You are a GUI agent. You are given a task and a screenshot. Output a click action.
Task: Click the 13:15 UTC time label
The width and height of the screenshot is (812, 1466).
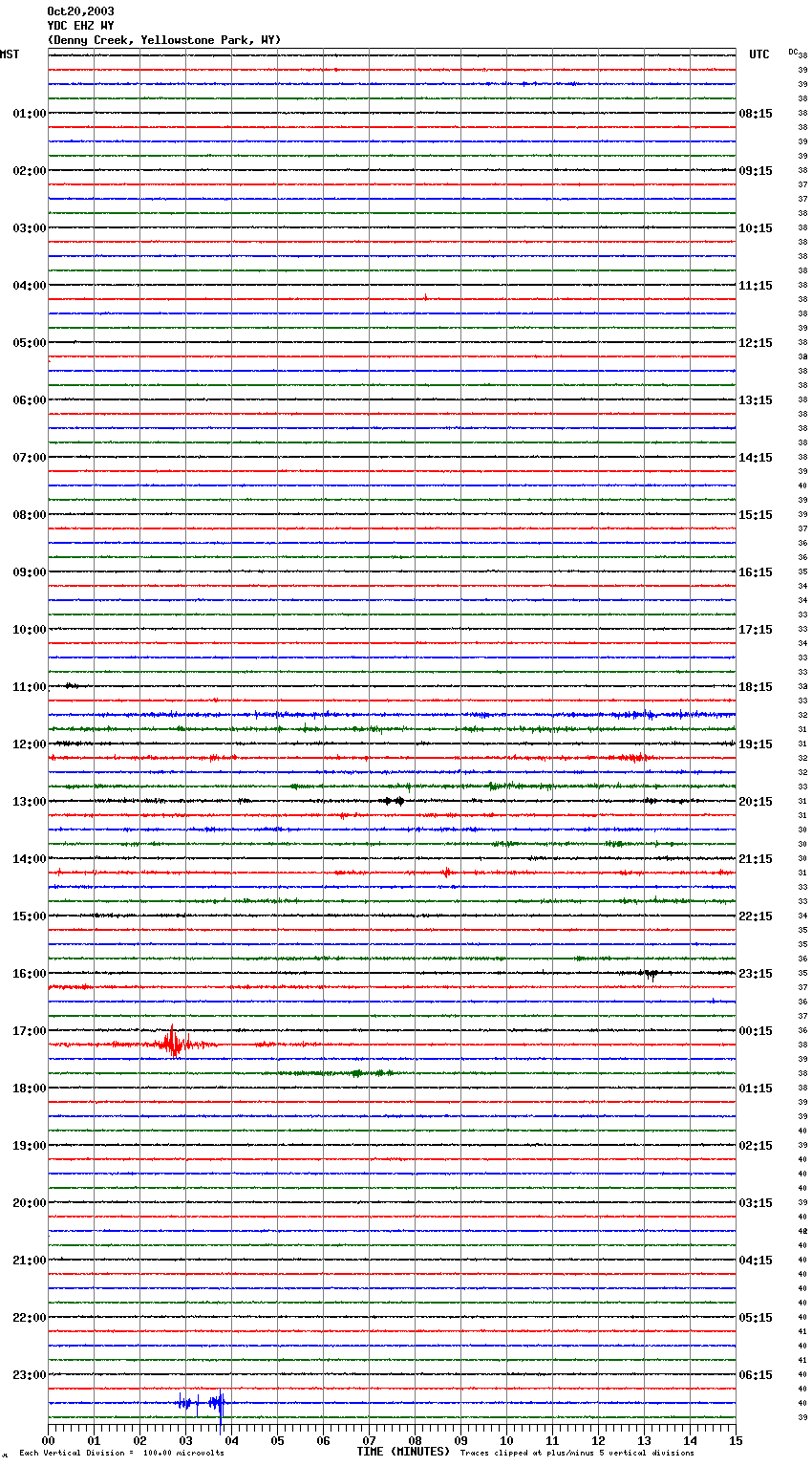point(756,400)
